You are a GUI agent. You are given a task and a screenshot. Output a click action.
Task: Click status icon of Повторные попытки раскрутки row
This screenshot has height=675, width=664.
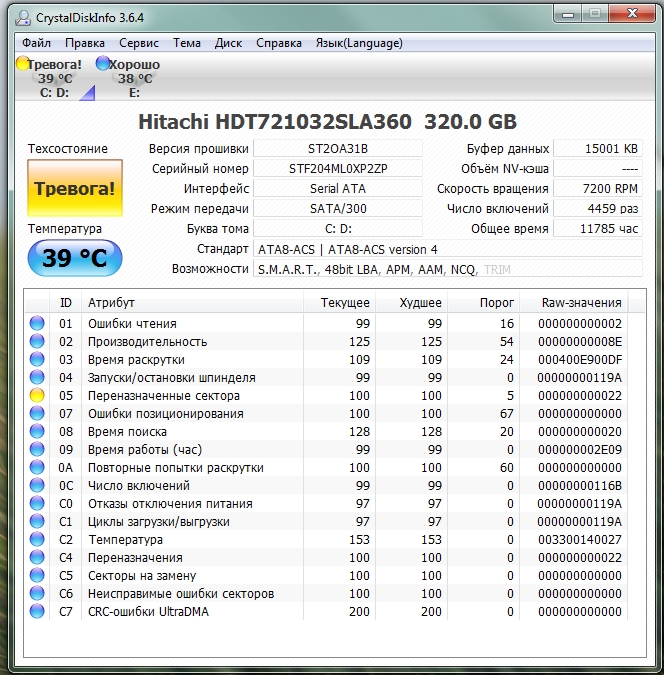pyautogui.click(x=37, y=468)
